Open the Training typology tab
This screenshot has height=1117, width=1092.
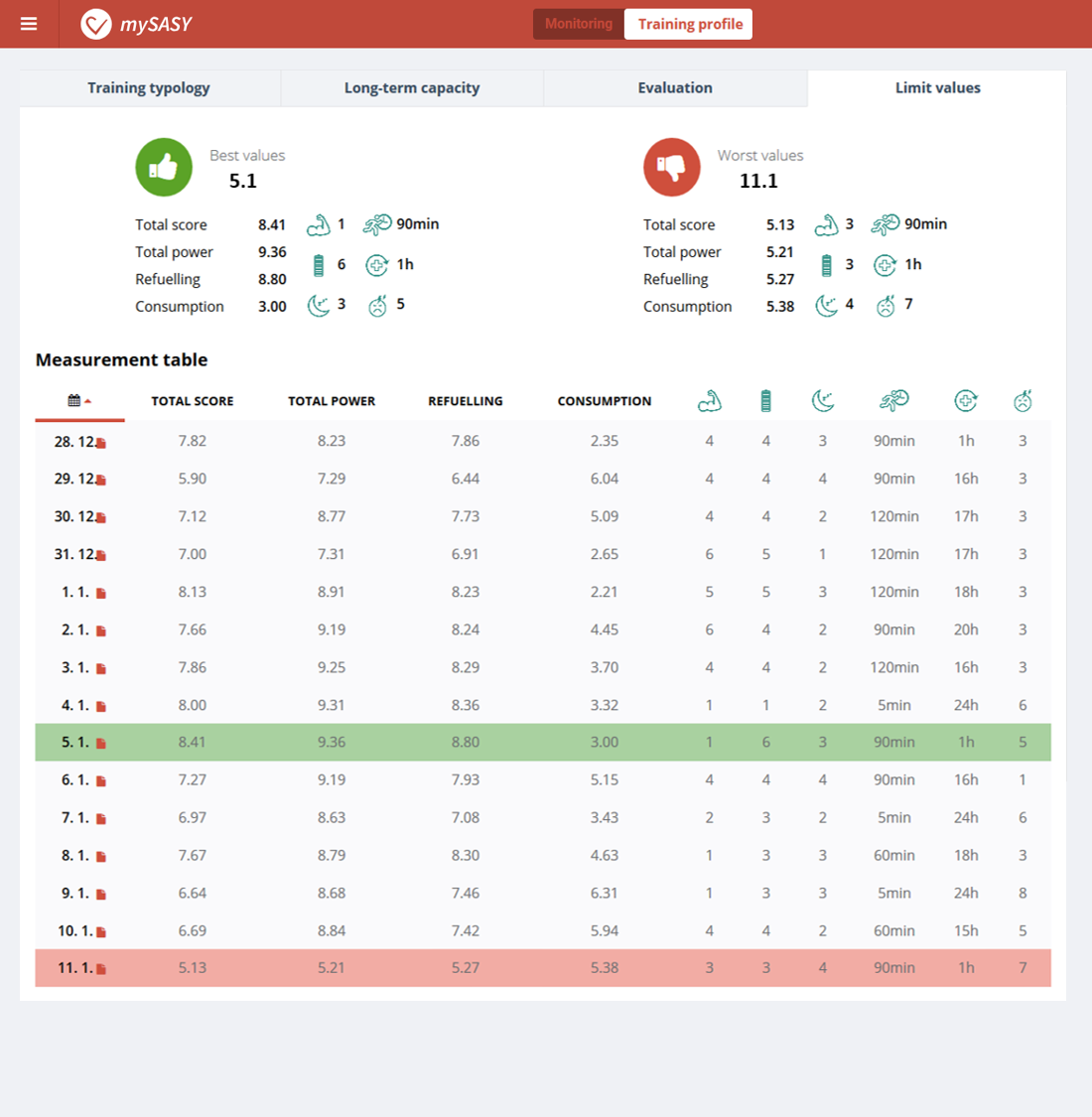tap(149, 88)
